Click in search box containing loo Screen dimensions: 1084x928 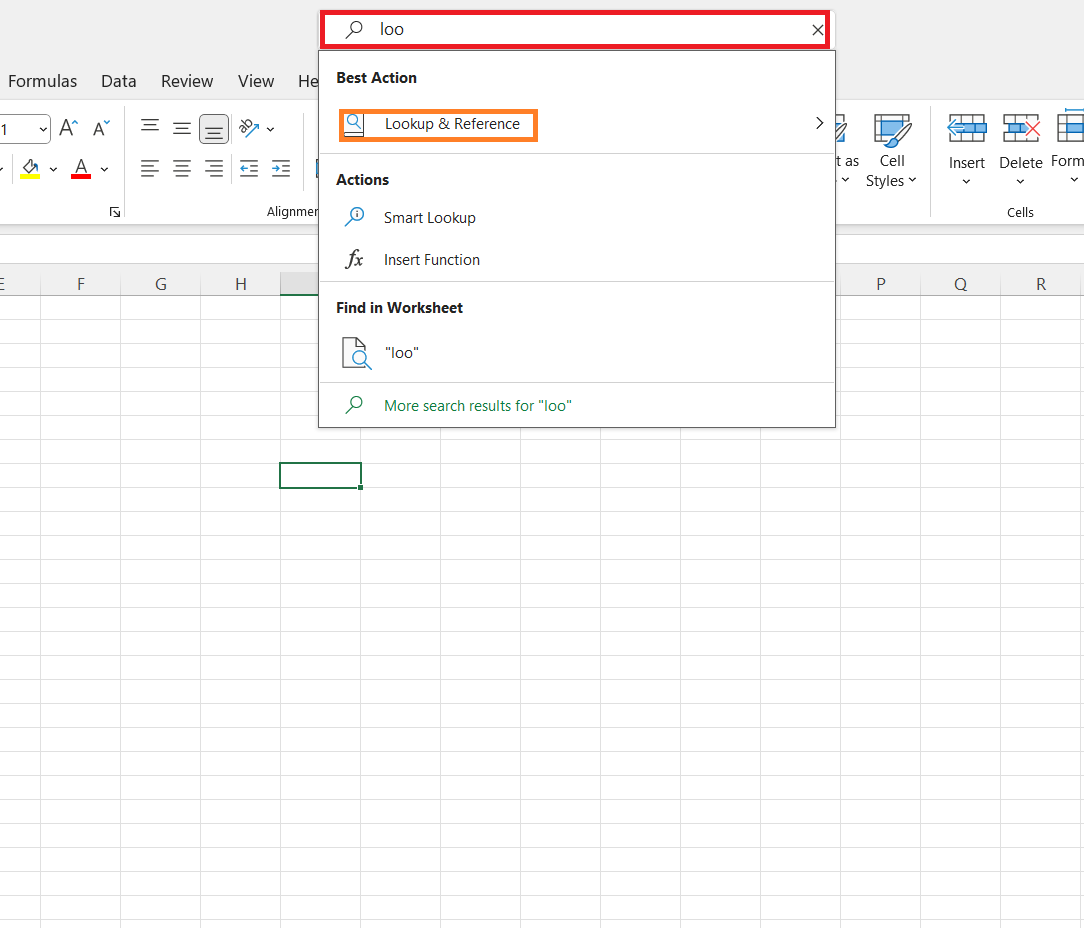click(x=575, y=30)
